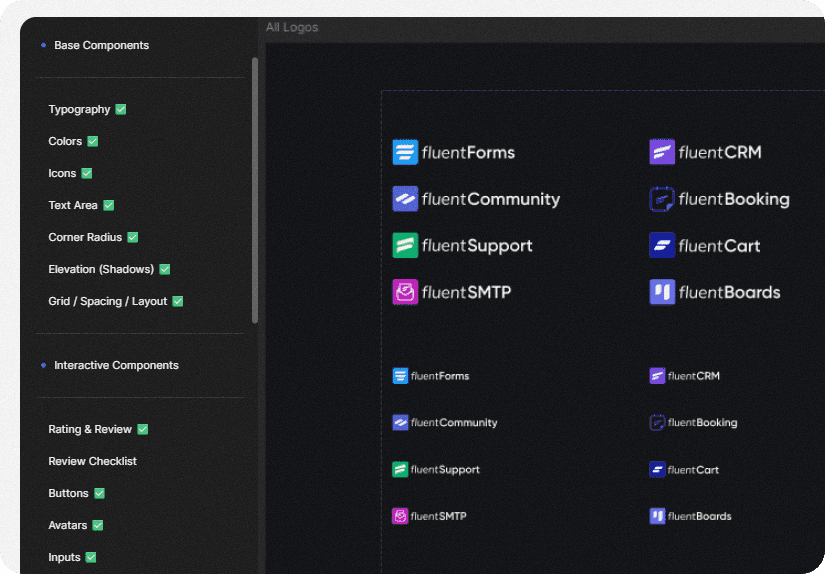Click the large fluentSupport logo icon
This screenshot has width=825, height=574.
point(405,245)
